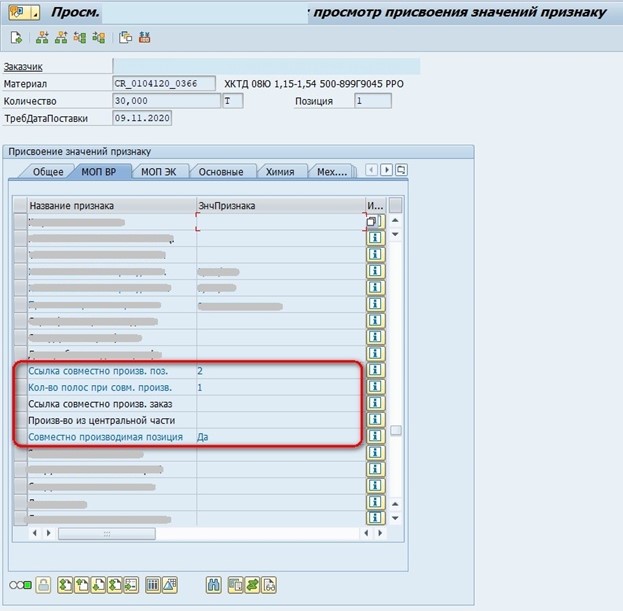The width and height of the screenshot is (623, 611).
Task: Click the Ссылка совместно произв. заказ name
Action: (x=100, y=404)
